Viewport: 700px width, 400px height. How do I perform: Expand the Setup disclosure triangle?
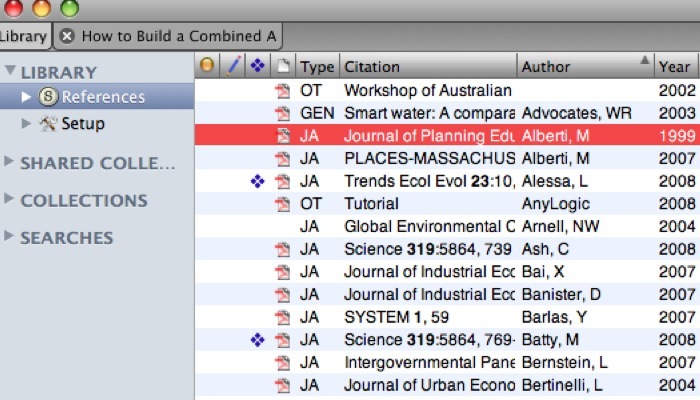click(x=27, y=124)
